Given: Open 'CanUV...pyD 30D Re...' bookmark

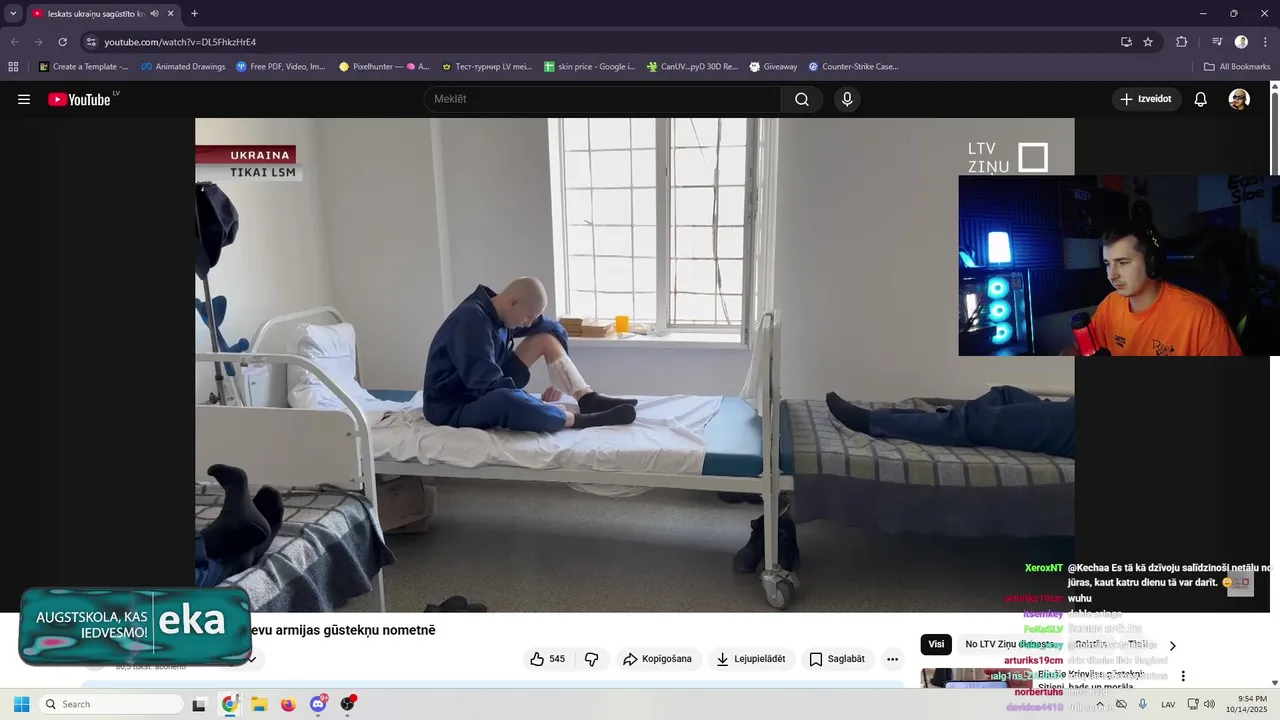Looking at the screenshot, I should click(692, 67).
